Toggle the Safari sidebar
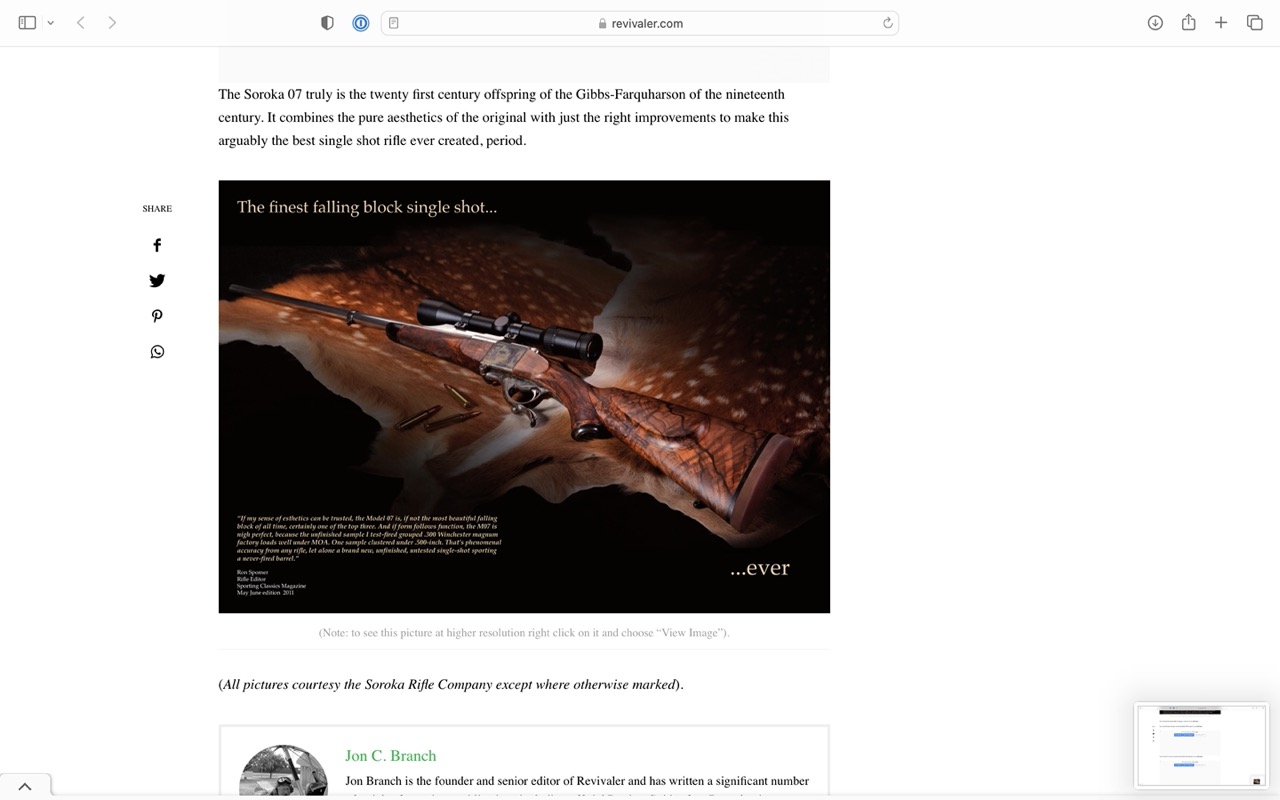The image size is (1280, 800). pos(27,23)
